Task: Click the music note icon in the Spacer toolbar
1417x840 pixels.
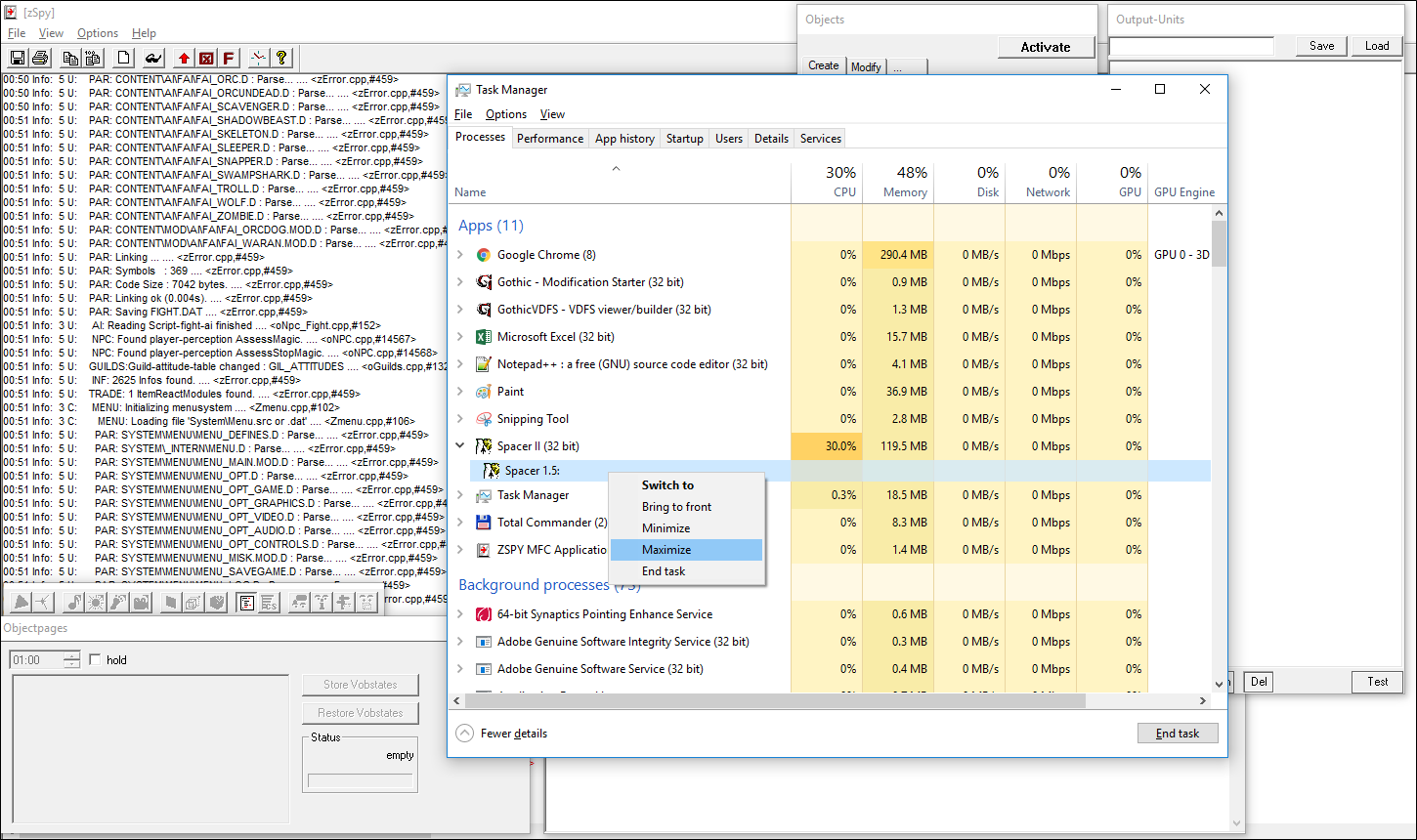Action: point(74,603)
